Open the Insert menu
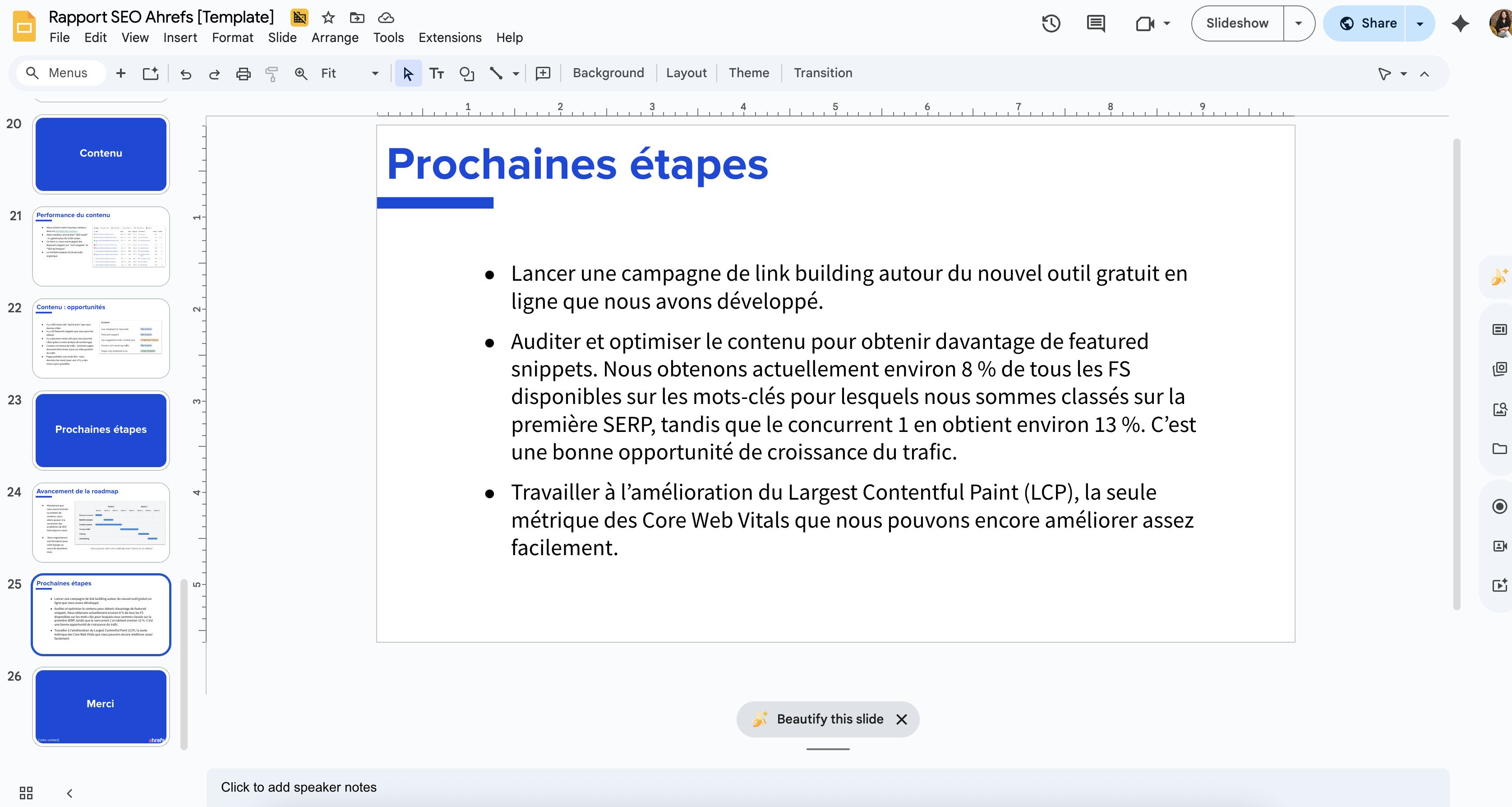This screenshot has height=807, width=1512. click(x=180, y=37)
